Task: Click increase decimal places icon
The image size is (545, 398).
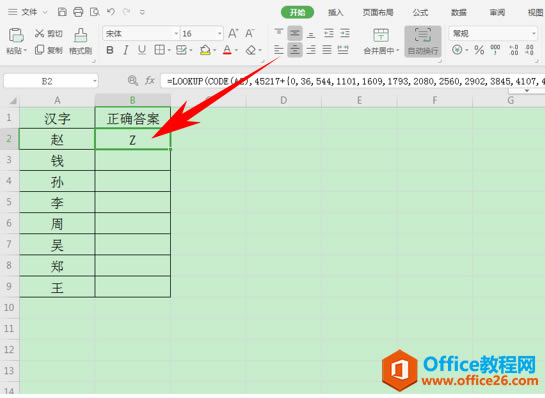Action: coord(513,50)
